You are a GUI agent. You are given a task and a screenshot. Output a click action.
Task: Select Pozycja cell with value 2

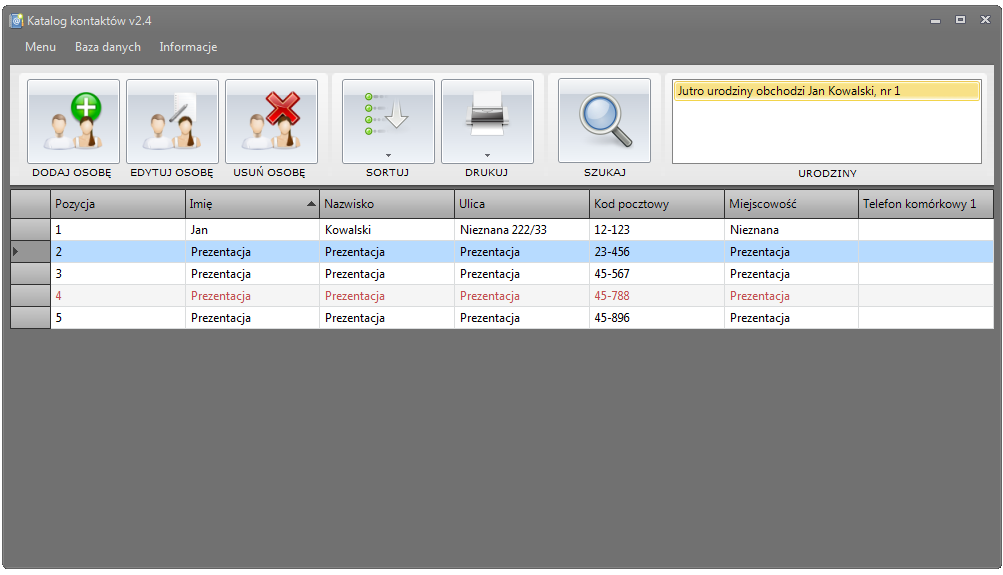(118, 252)
